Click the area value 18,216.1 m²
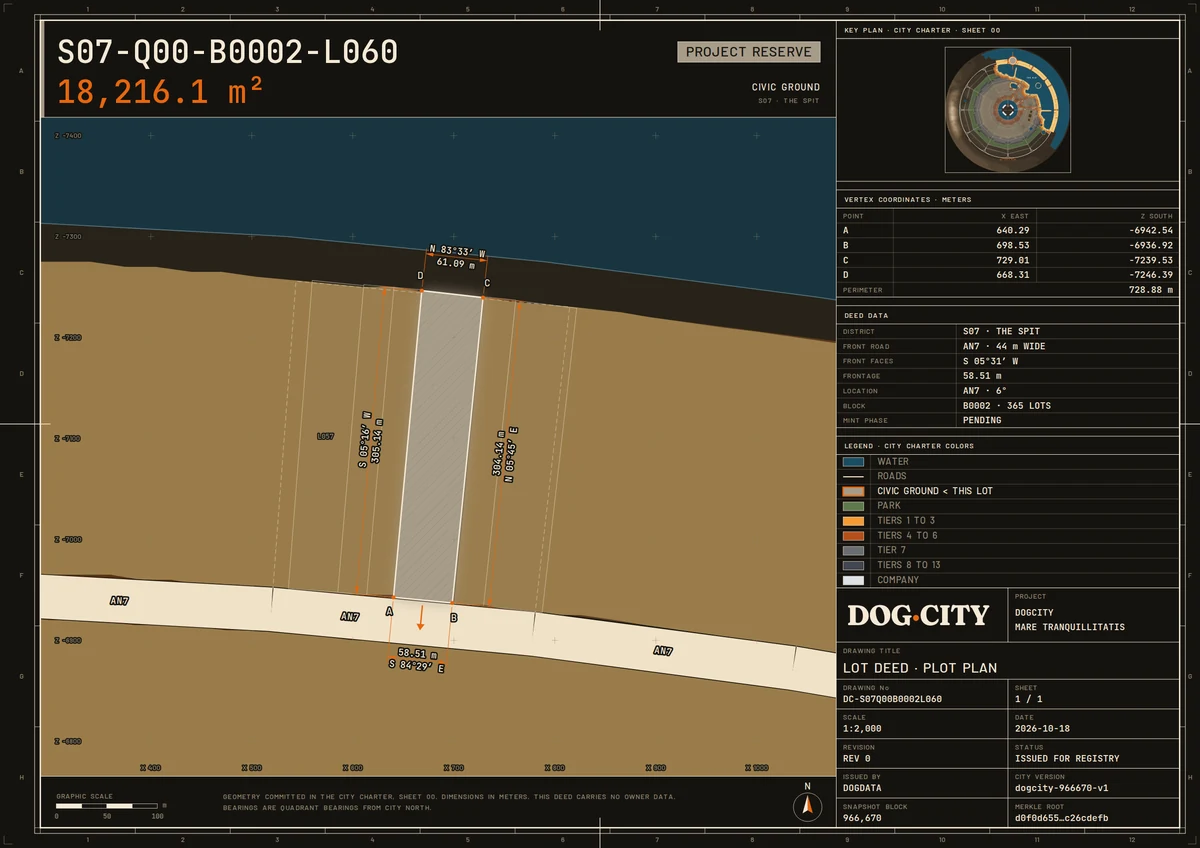 coord(160,92)
